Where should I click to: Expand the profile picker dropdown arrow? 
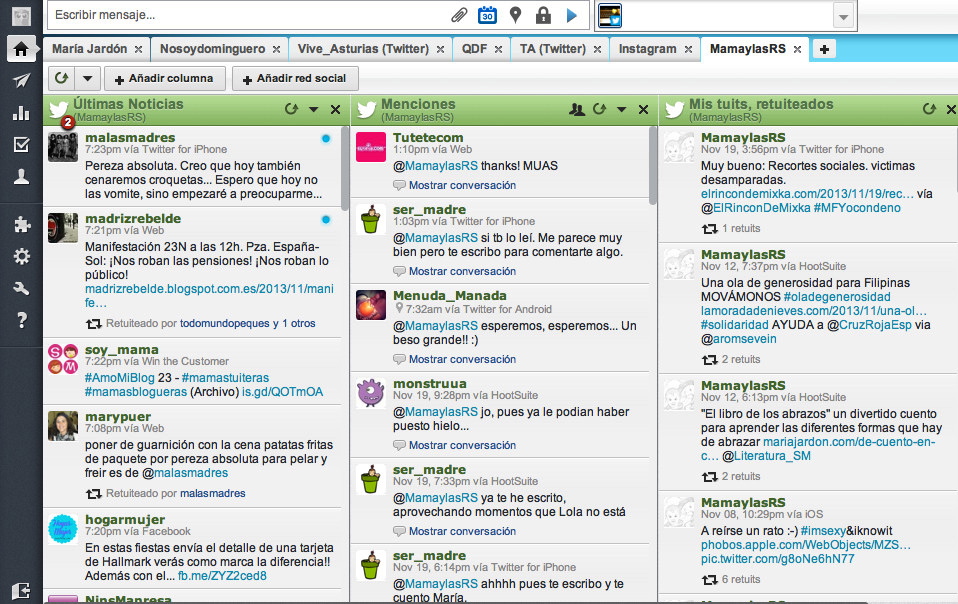(x=843, y=16)
